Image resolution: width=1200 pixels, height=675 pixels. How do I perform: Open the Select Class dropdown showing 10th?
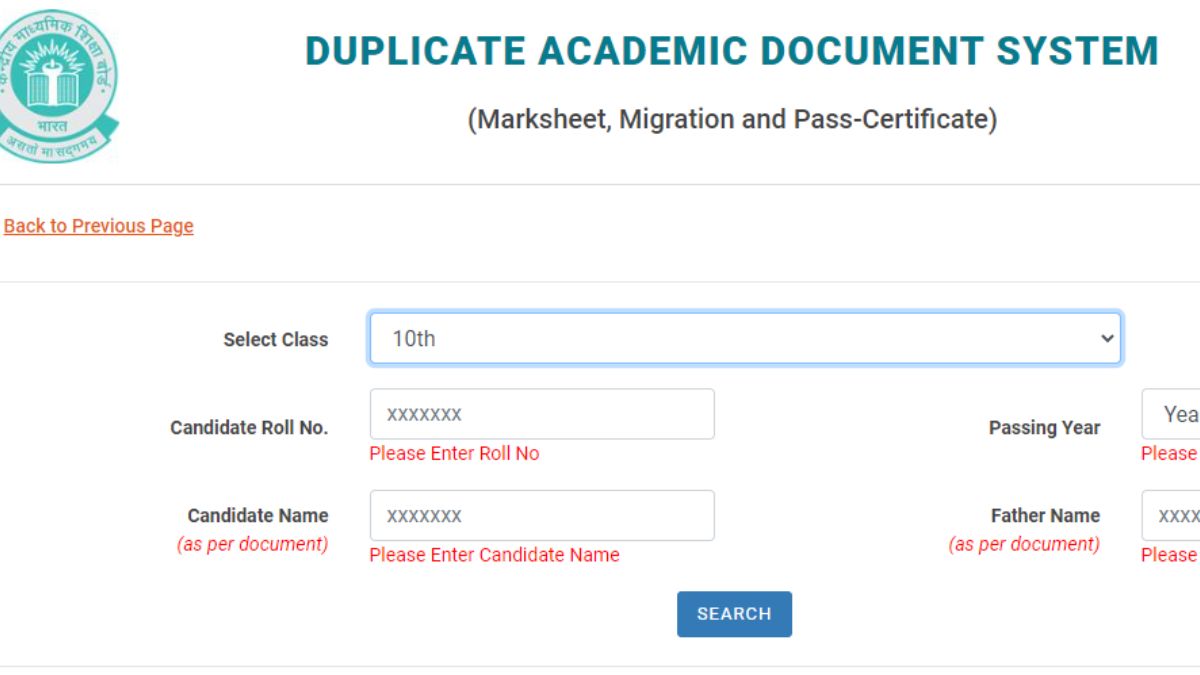744,339
